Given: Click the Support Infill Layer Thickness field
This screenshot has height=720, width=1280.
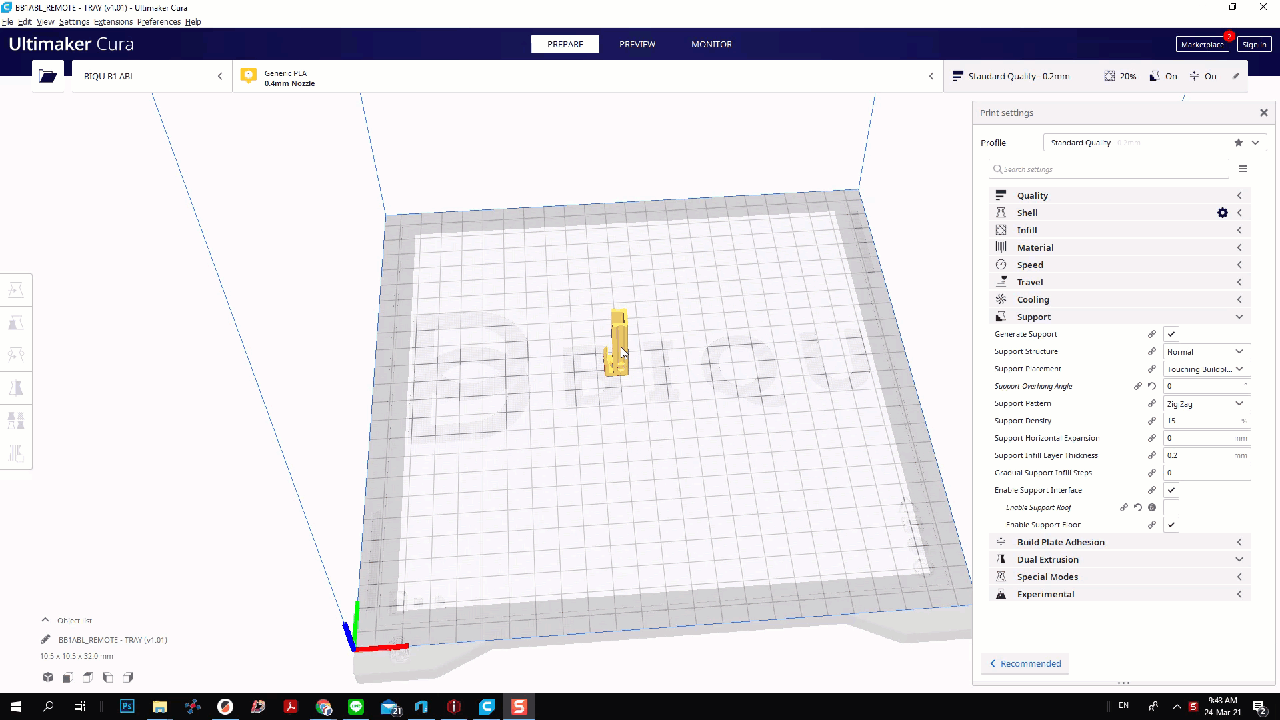Looking at the screenshot, I should [x=1206, y=456].
